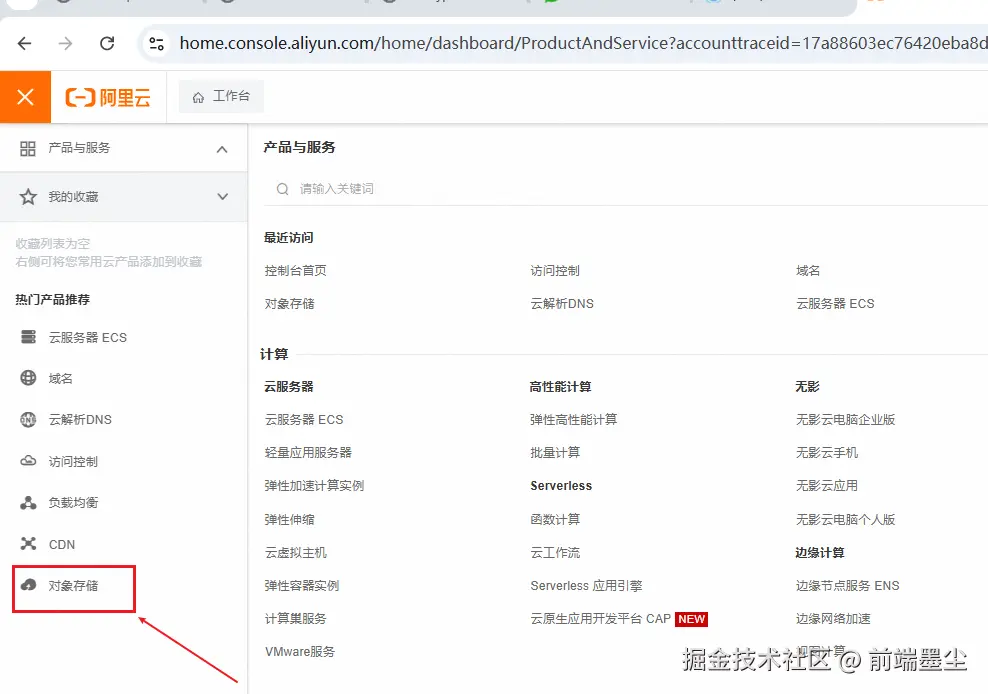Screen dimensions: 988x694
Task: Open Serverless 应用引擎
Action: coord(586,586)
